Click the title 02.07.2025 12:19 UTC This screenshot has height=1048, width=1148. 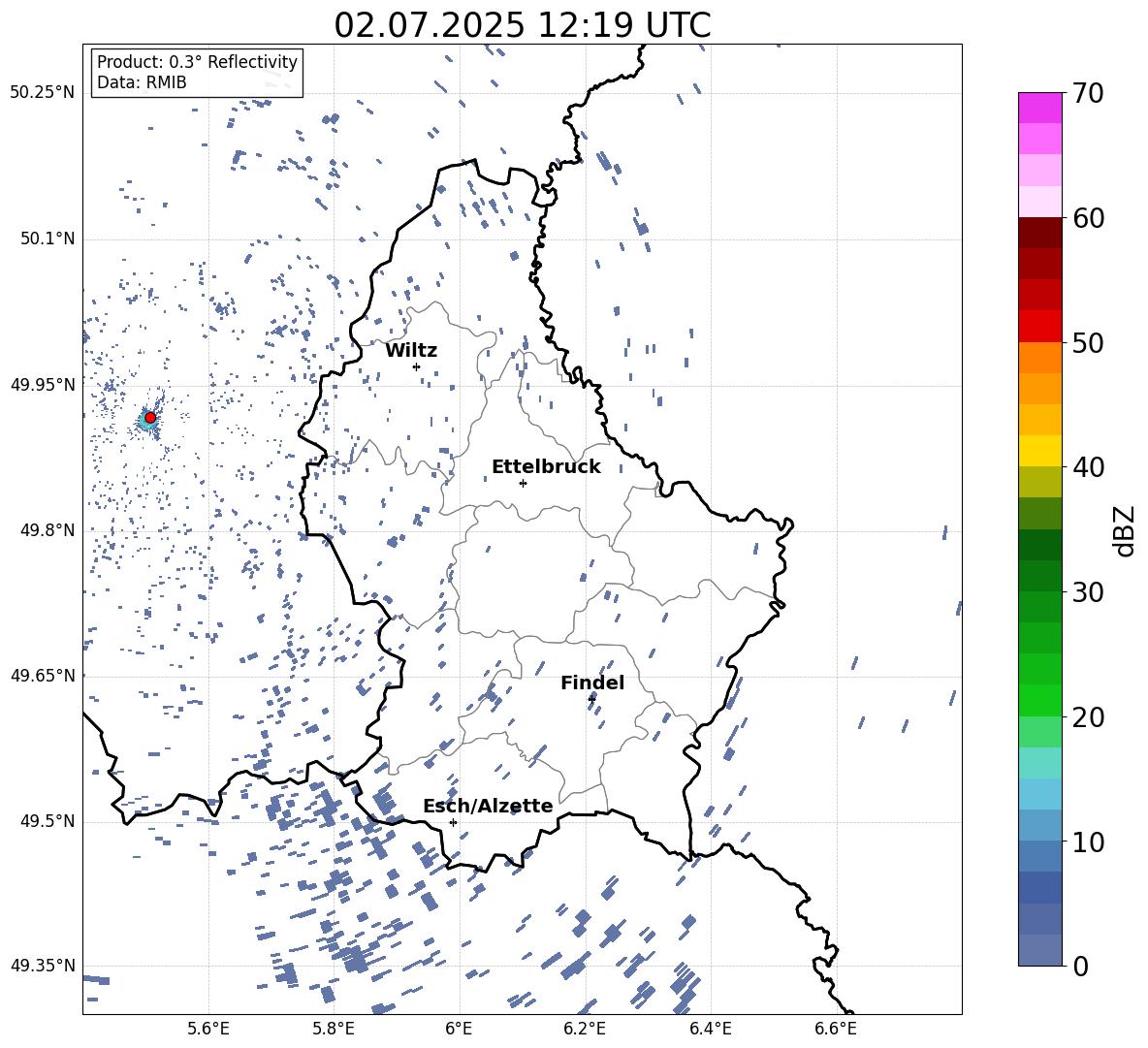pyautogui.click(x=522, y=25)
